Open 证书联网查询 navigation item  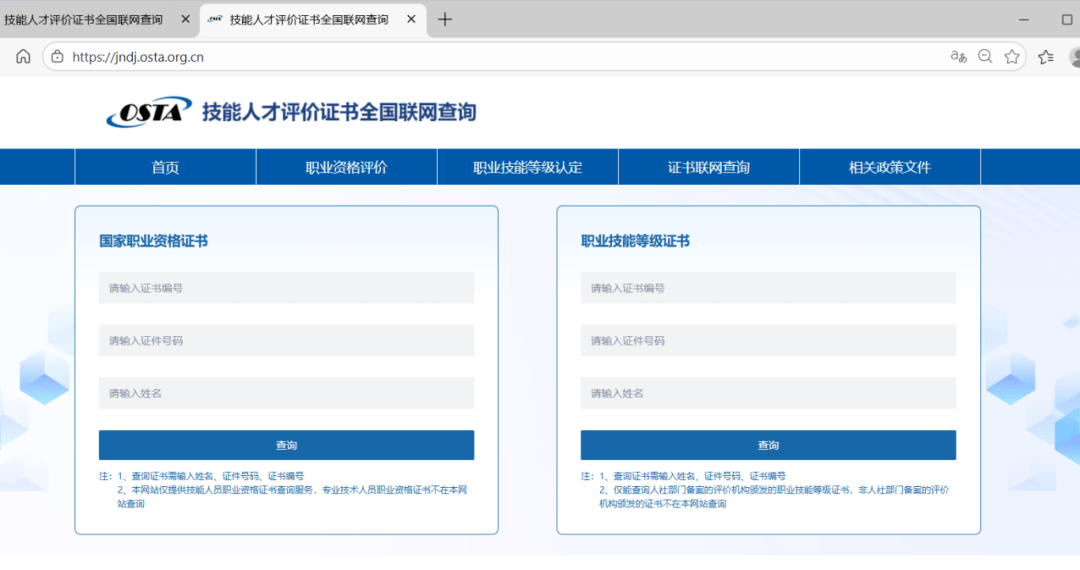pyautogui.click(x=708, y=167)
